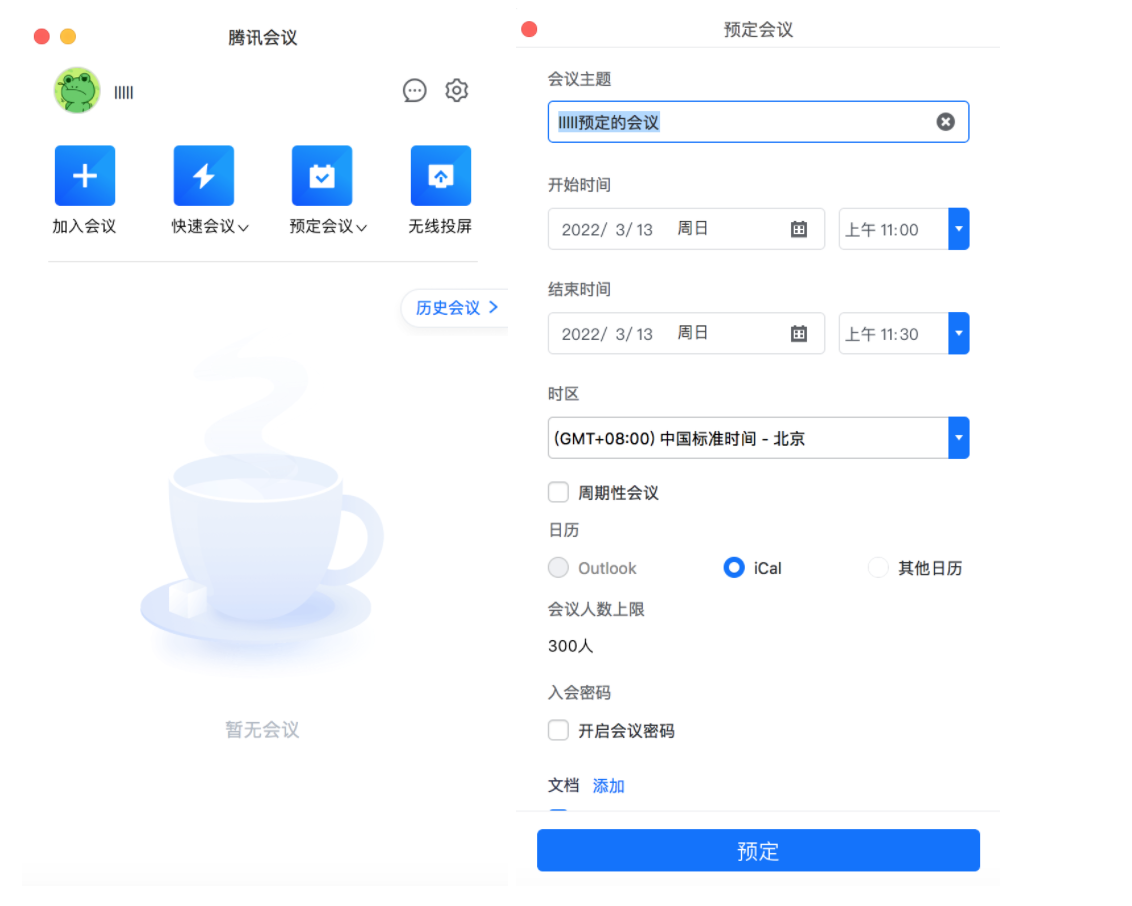Expand the timezone dropdown for 中国标准时间
This screenshot has width=1132, height=906.
click(958, 437)
